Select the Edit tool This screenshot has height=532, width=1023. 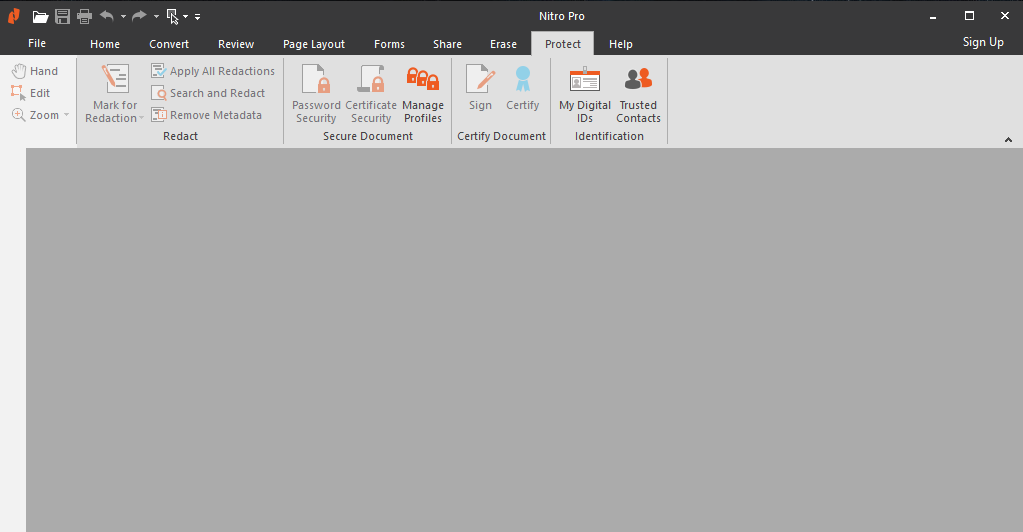pos(31,93)
